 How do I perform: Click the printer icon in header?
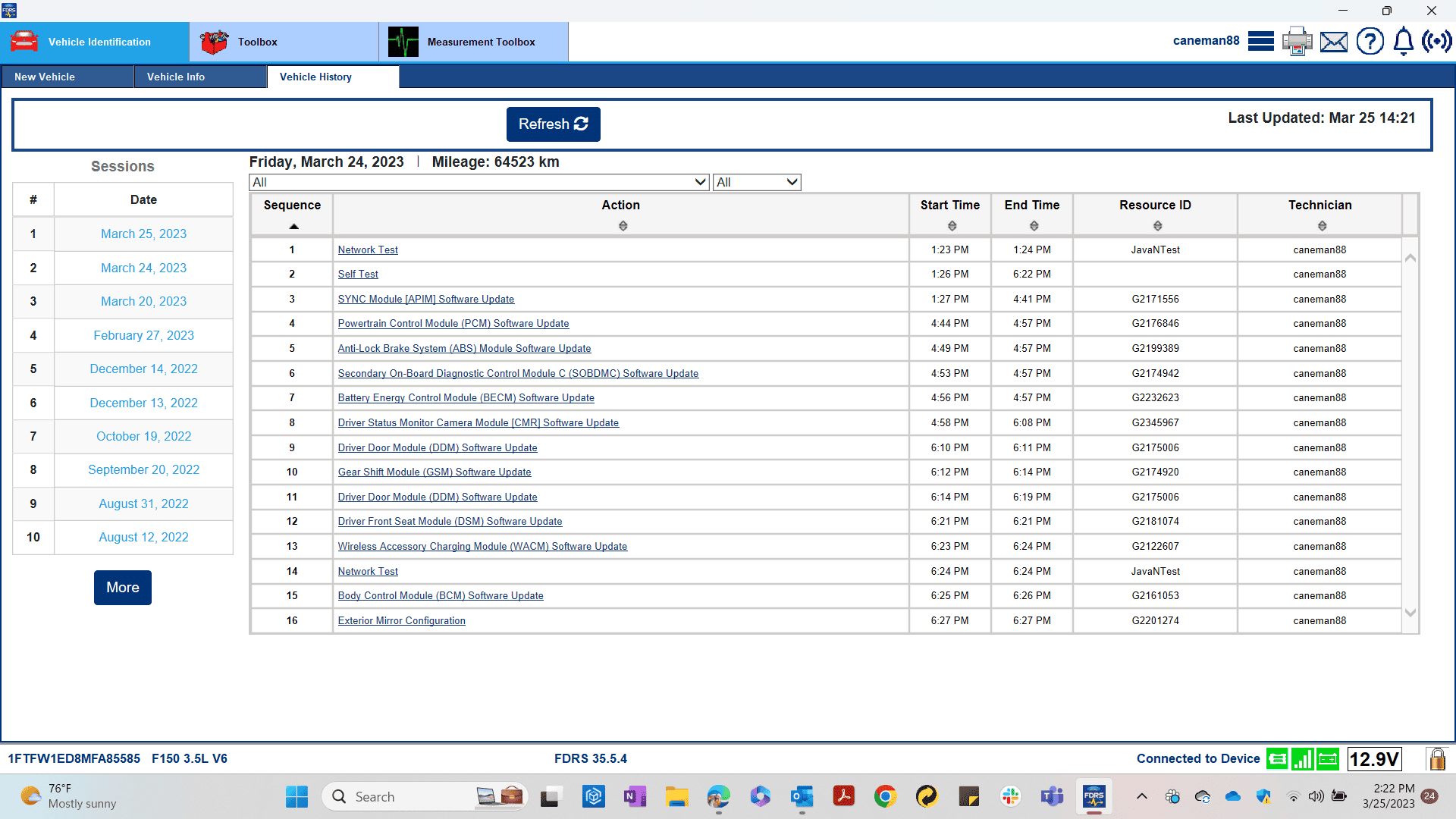[1297, 41]
